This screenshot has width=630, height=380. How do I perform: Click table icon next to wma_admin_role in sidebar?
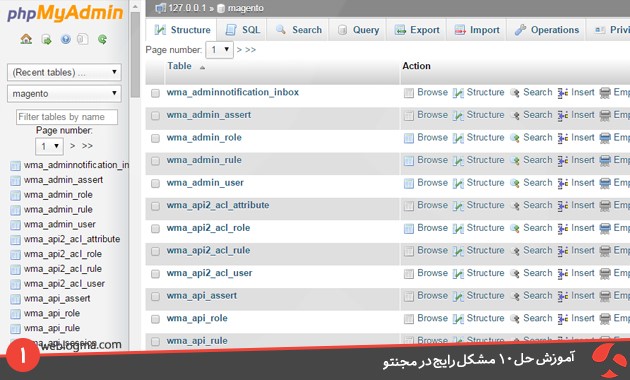click(15, 195)
